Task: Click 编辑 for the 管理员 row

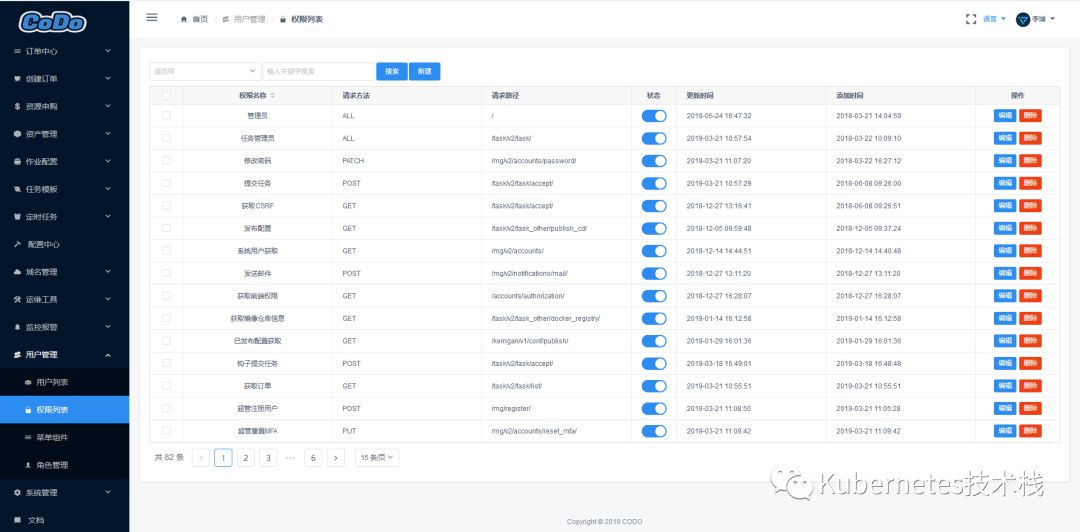Action: tap(1005, 116)
